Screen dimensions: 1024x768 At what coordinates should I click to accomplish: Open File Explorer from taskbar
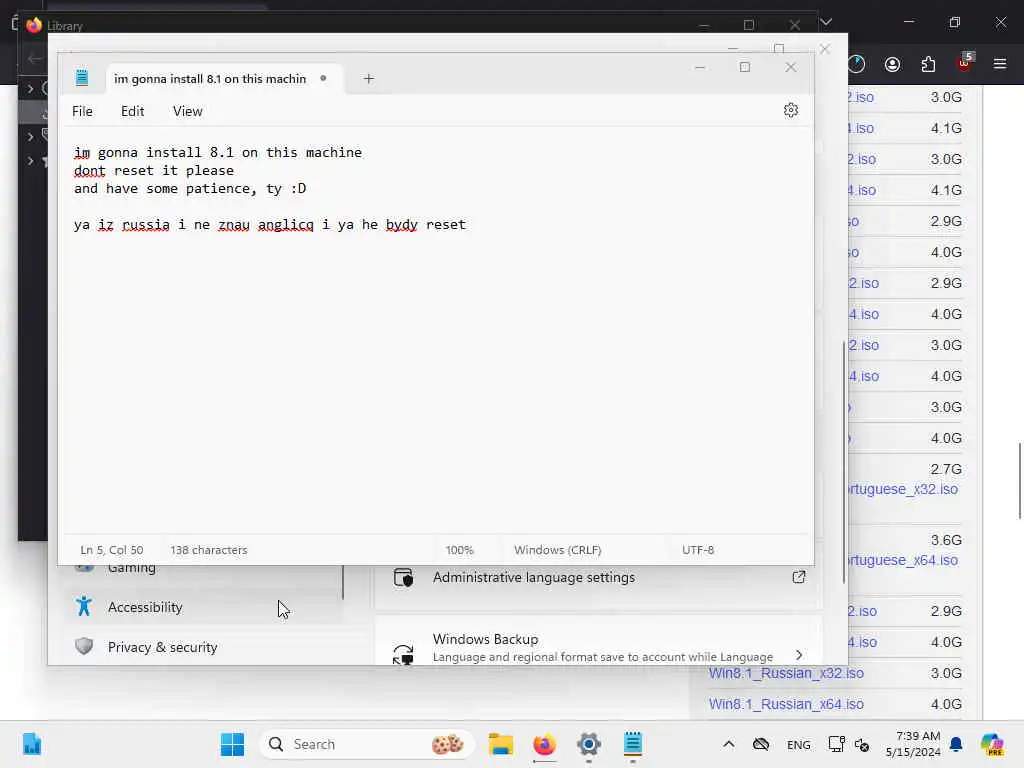tap(501, 744)
